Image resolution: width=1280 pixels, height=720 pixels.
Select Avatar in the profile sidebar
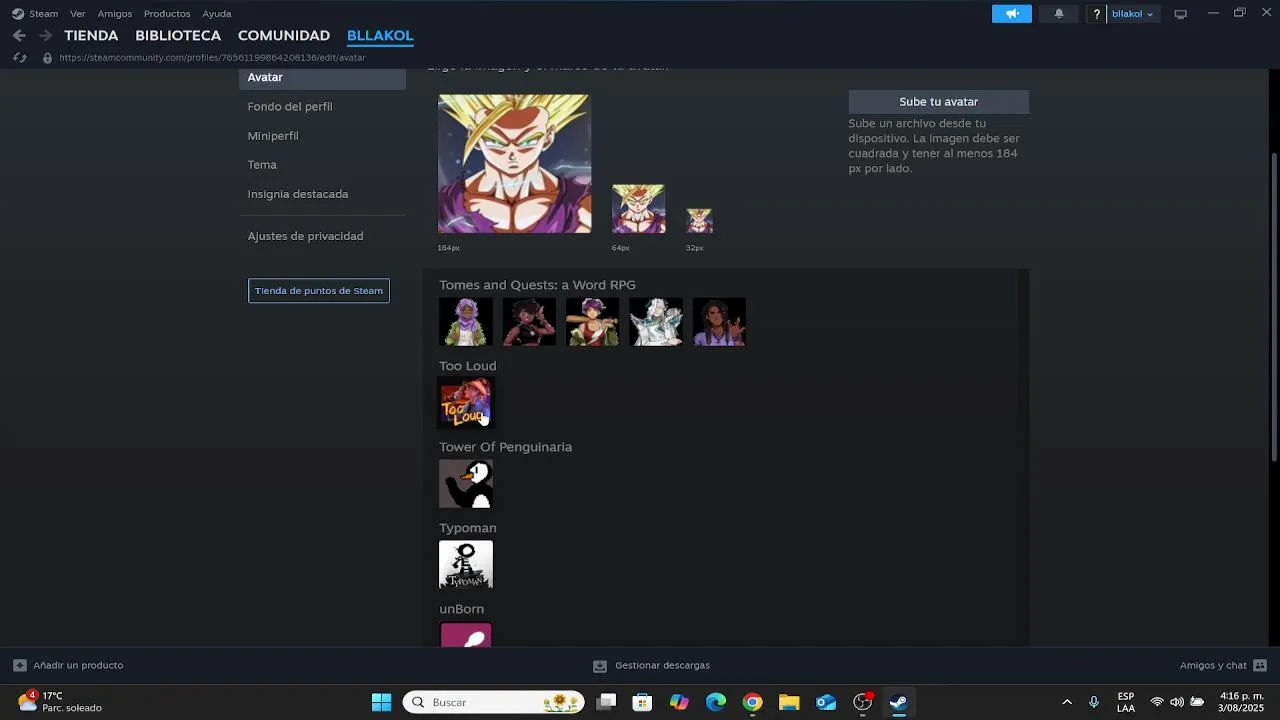[323, 78]
